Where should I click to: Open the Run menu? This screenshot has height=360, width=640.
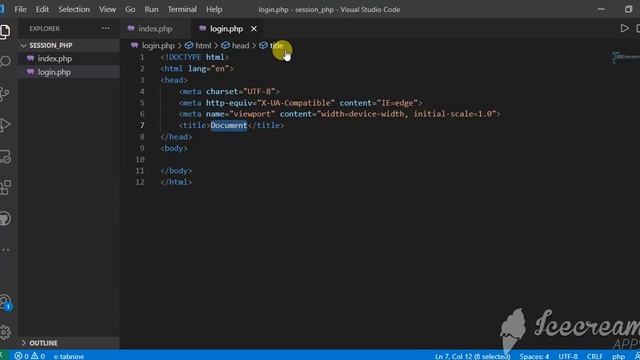click(x=151, y=9)
